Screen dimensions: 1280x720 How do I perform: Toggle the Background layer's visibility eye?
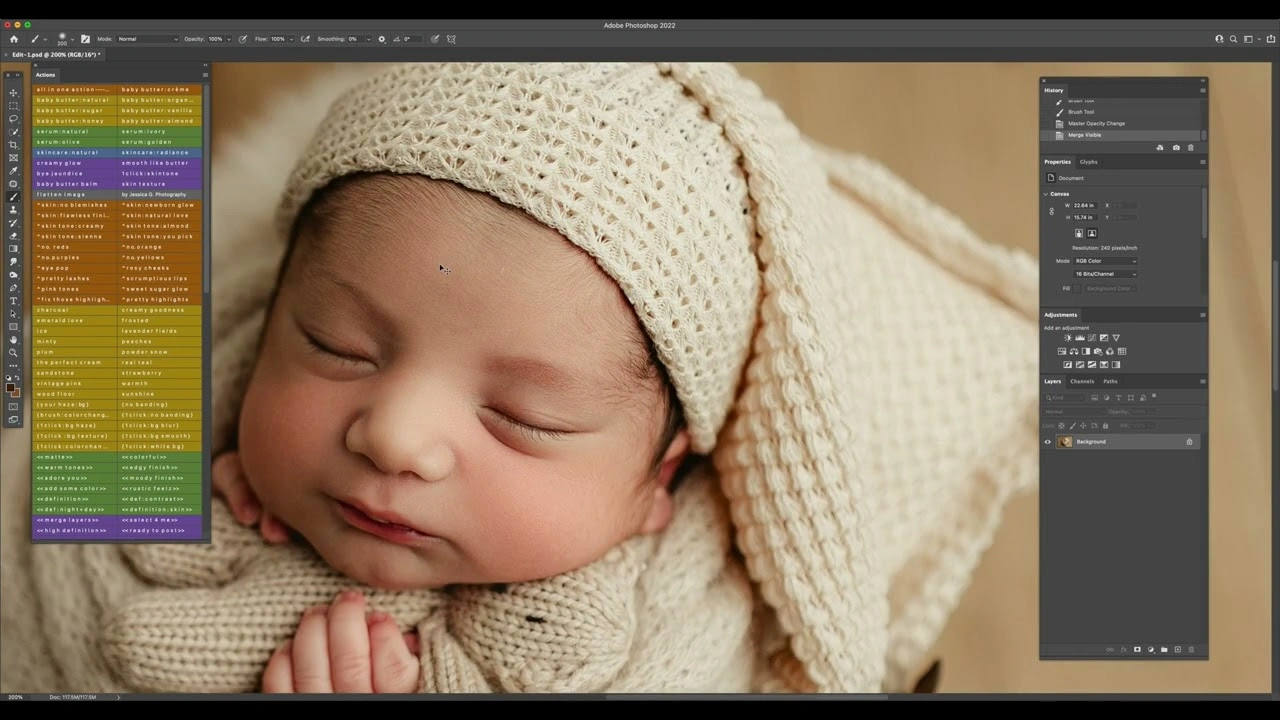(x=1048, y=442)
